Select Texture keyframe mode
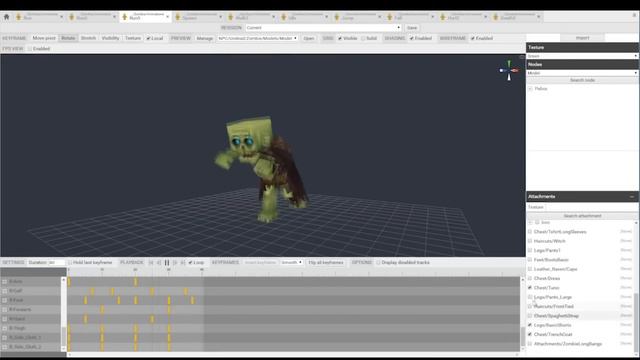This screenshot has width=640, height=360. point(133,38)
